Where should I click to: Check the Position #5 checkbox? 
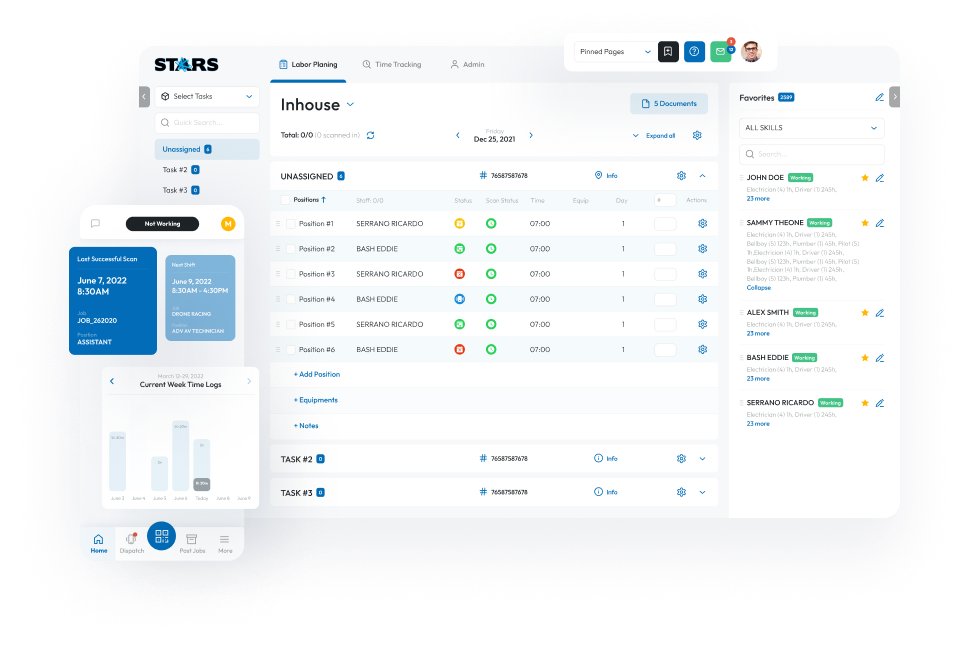click(x=291, y=325)
